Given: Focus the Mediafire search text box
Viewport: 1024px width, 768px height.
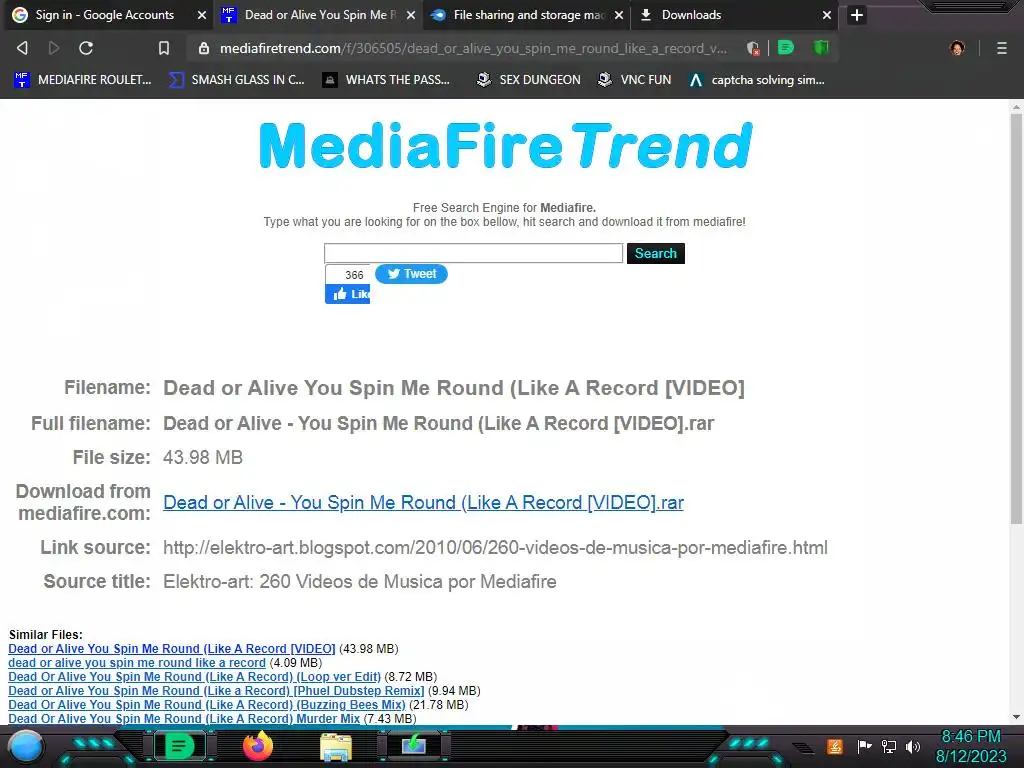Looking at the screenshot, I should pos(473,253).
